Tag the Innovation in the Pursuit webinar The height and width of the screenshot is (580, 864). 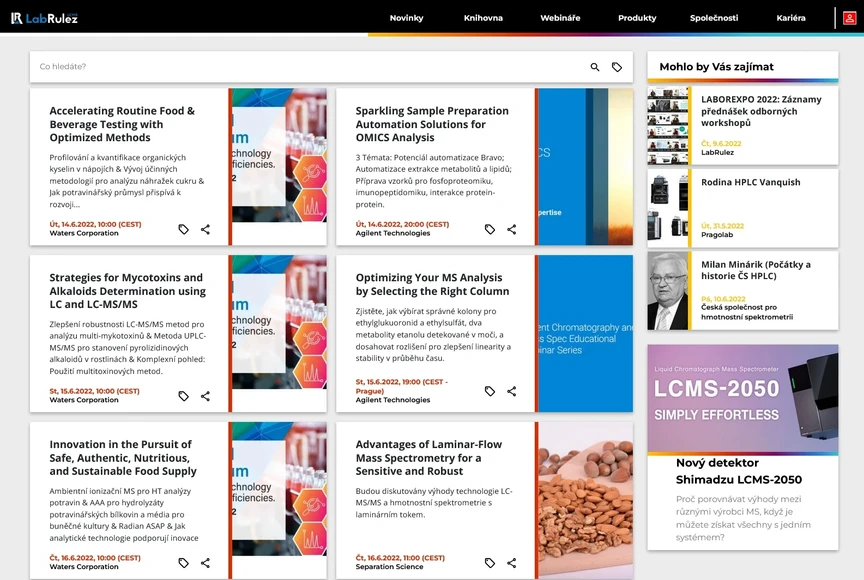pyautogui.click(x=183, y=563)
